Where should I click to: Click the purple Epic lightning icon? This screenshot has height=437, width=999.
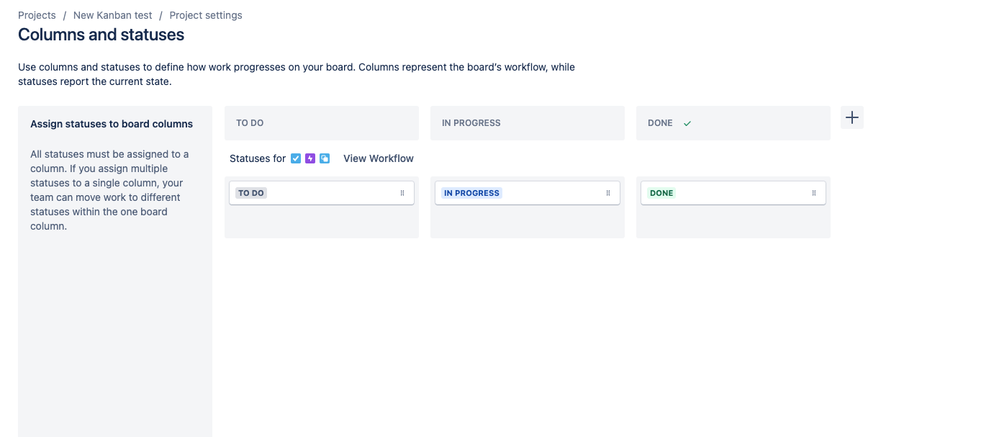[x=310, y=159]
